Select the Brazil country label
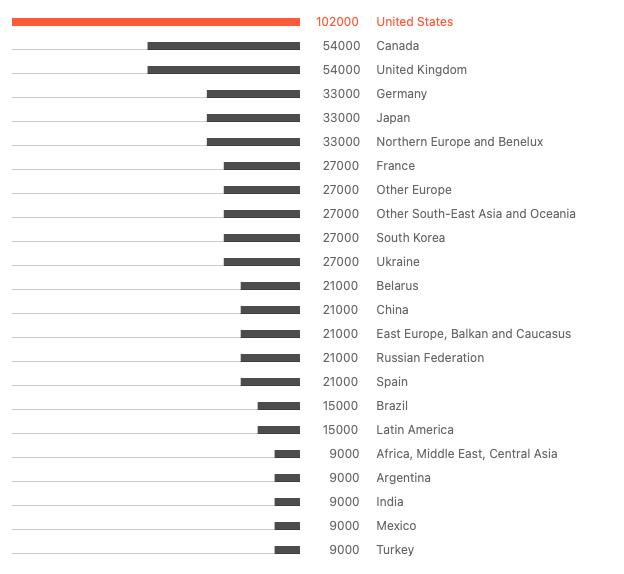 [x=392, y=406]
